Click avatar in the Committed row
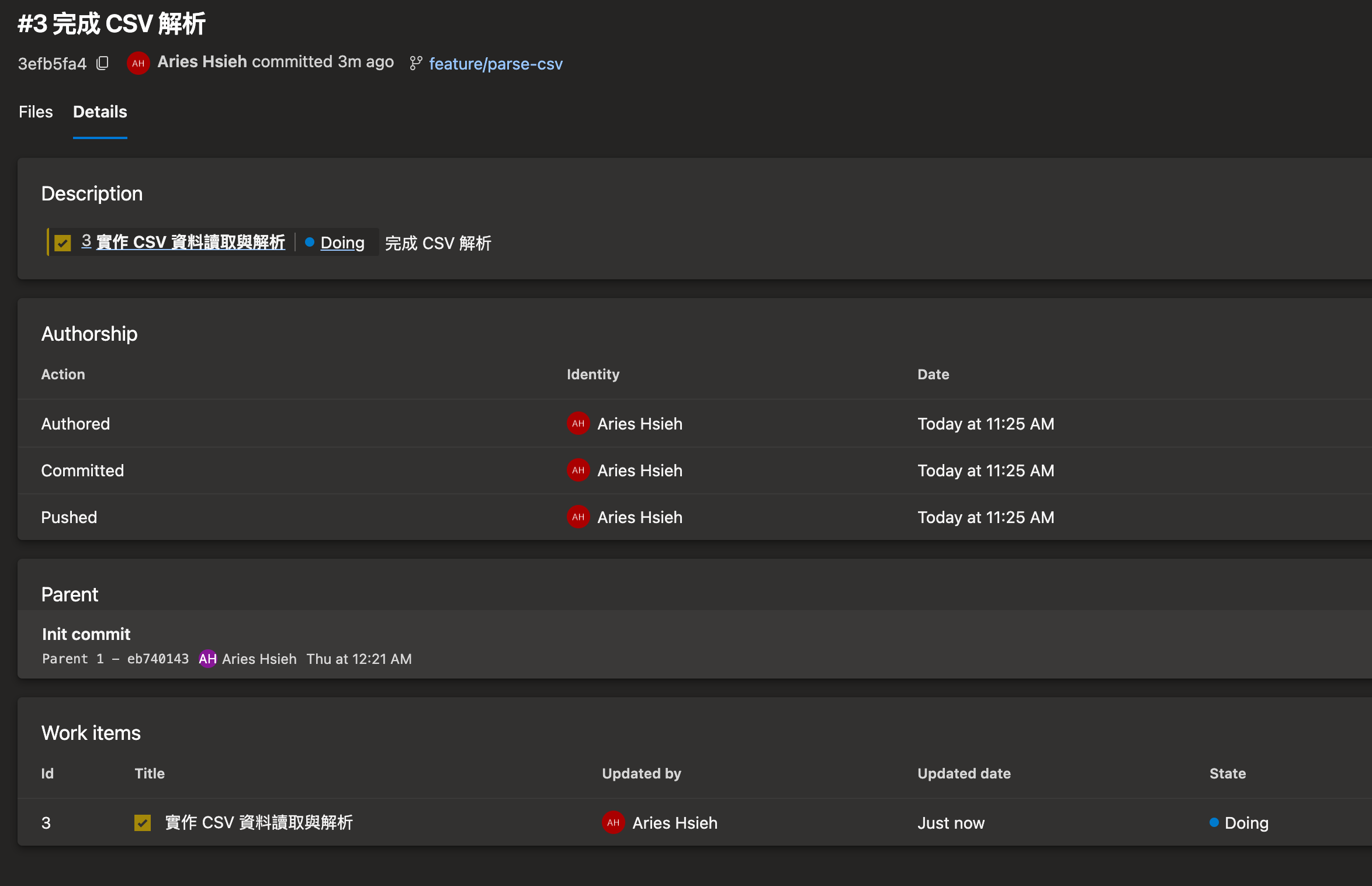The image size is (1372, 886). 578,470
